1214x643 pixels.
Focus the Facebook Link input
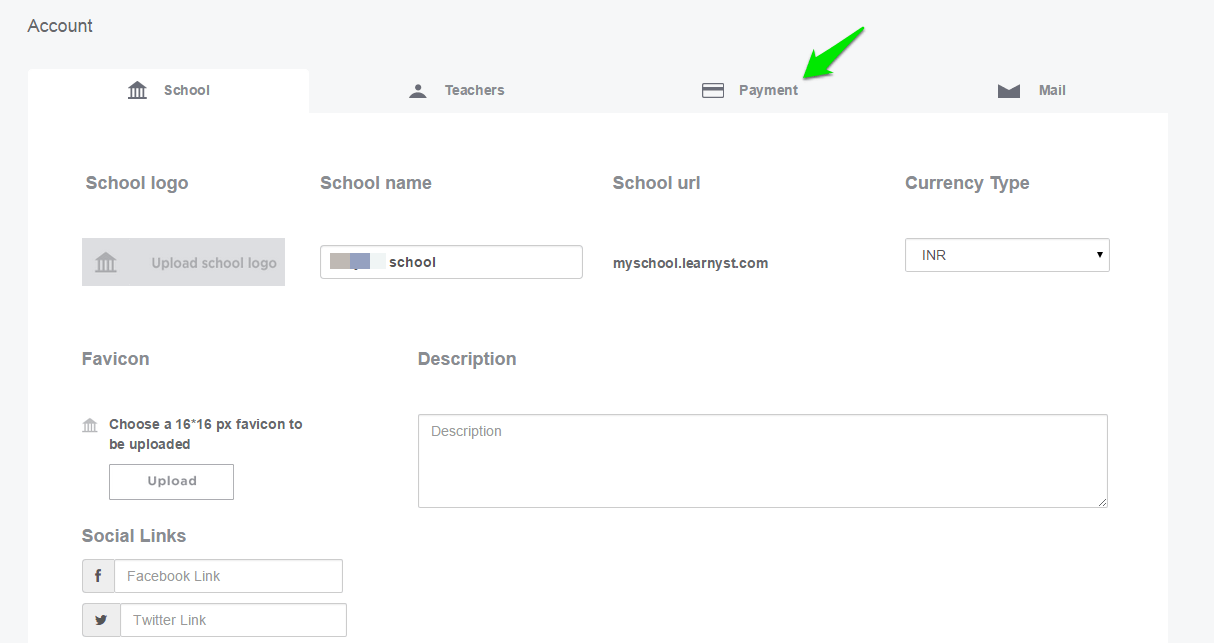point(228,576)
